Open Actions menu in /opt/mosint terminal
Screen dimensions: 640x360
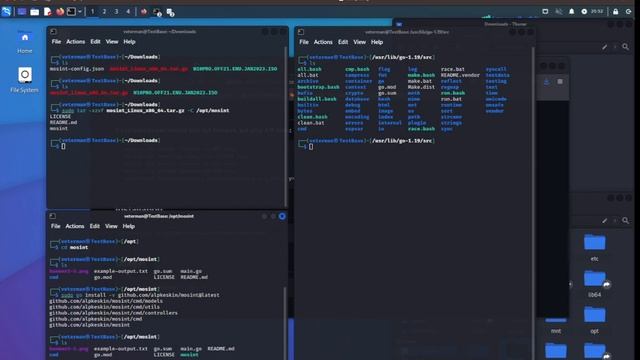(75, 226)
